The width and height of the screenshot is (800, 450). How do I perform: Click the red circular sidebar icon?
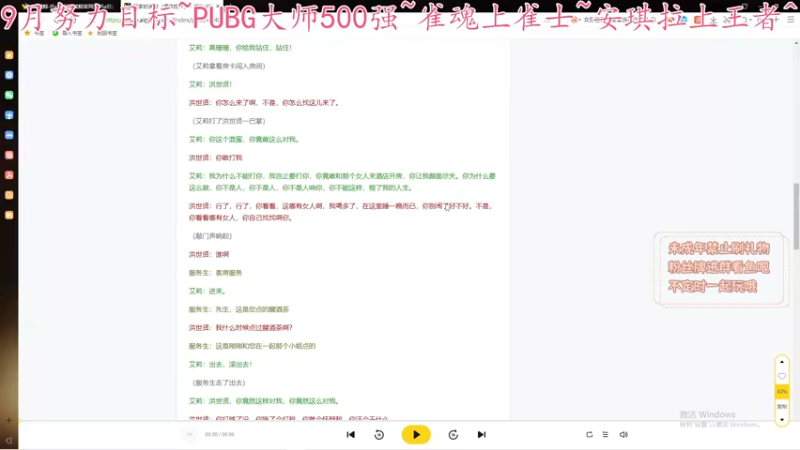[9, 155]
